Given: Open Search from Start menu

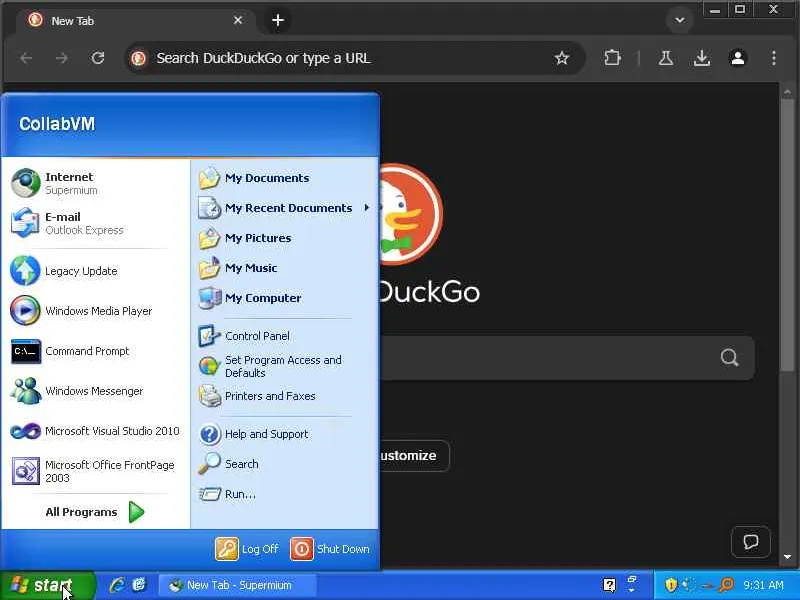Looking at the screenshot, I should click(x=284, y=464).
